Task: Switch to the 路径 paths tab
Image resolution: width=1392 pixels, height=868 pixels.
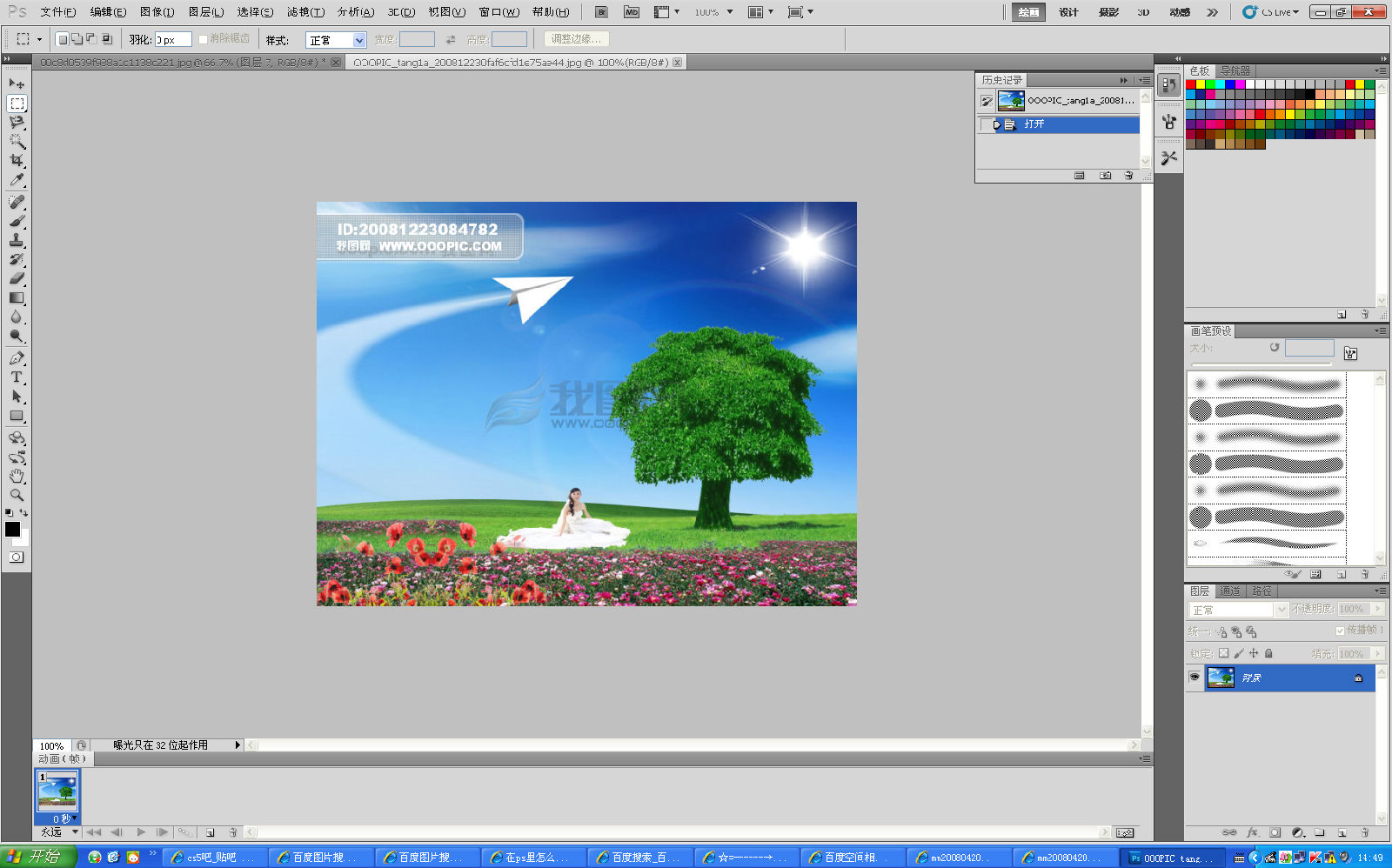Action: pos(1261,591)
